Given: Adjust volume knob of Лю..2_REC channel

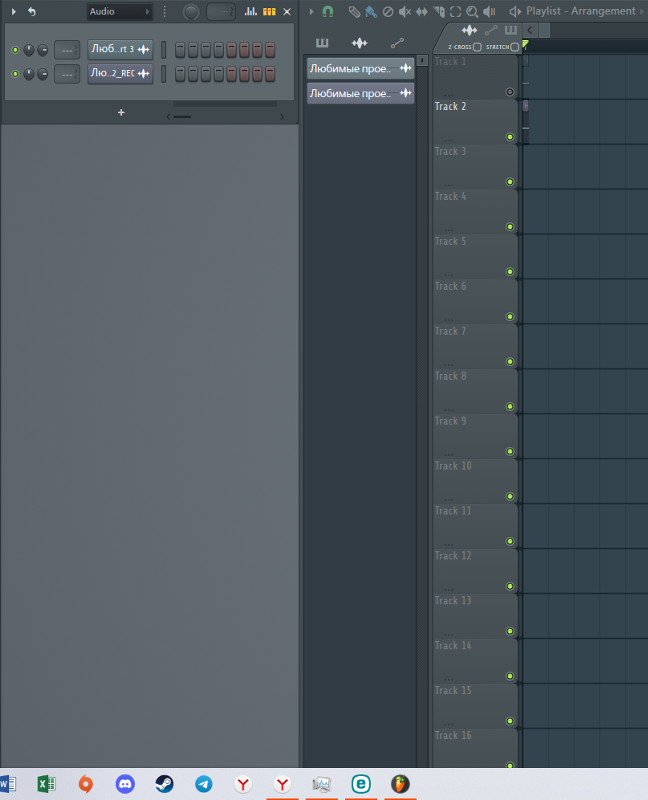Looking at the screenshot, I should point(43,74).
